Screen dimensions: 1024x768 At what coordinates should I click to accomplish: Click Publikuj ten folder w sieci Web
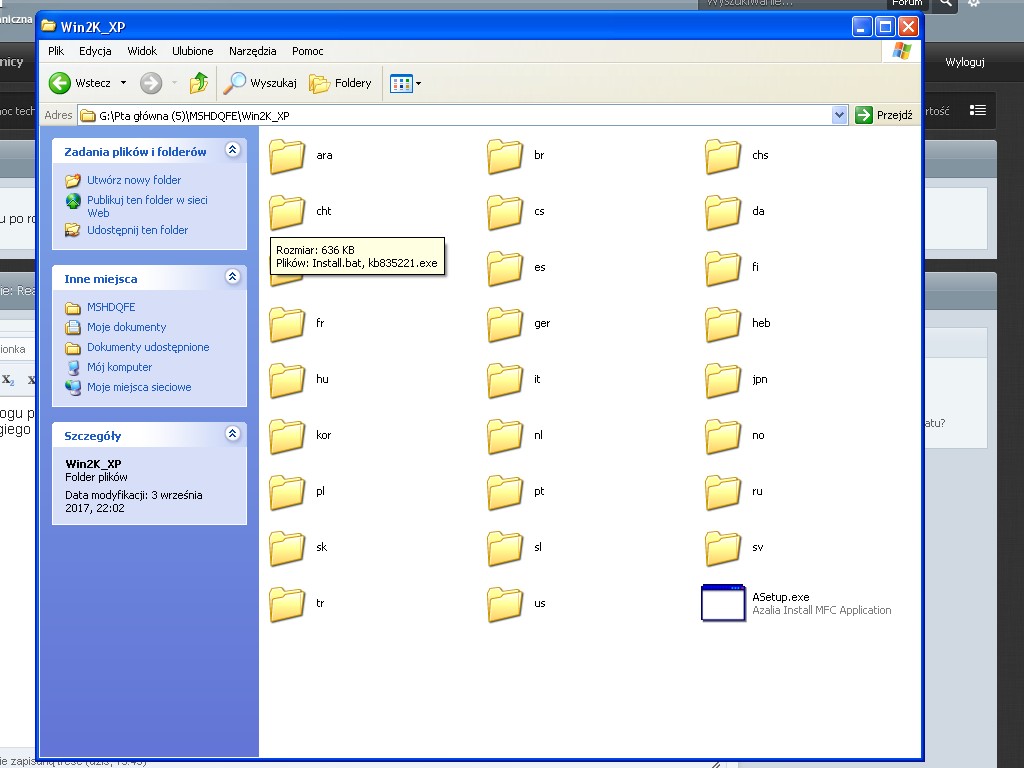[x=147, y=206]
